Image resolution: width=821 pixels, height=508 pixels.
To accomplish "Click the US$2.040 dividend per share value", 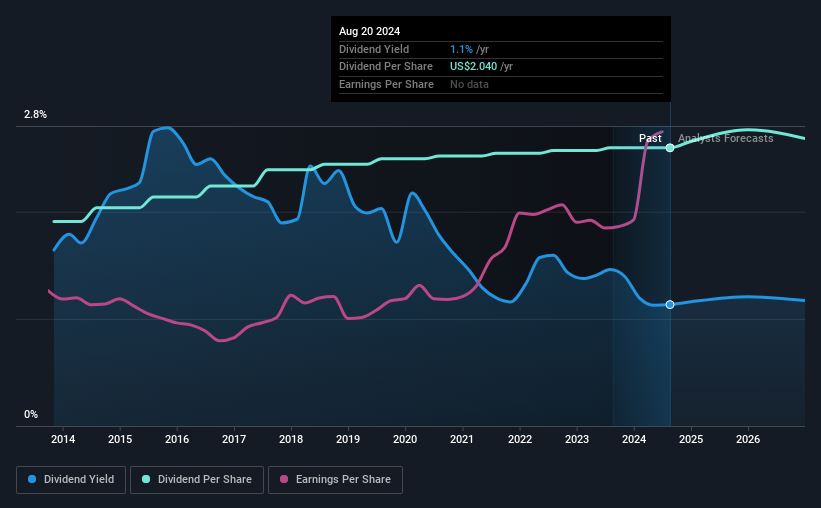I will (x=473, y=67).
